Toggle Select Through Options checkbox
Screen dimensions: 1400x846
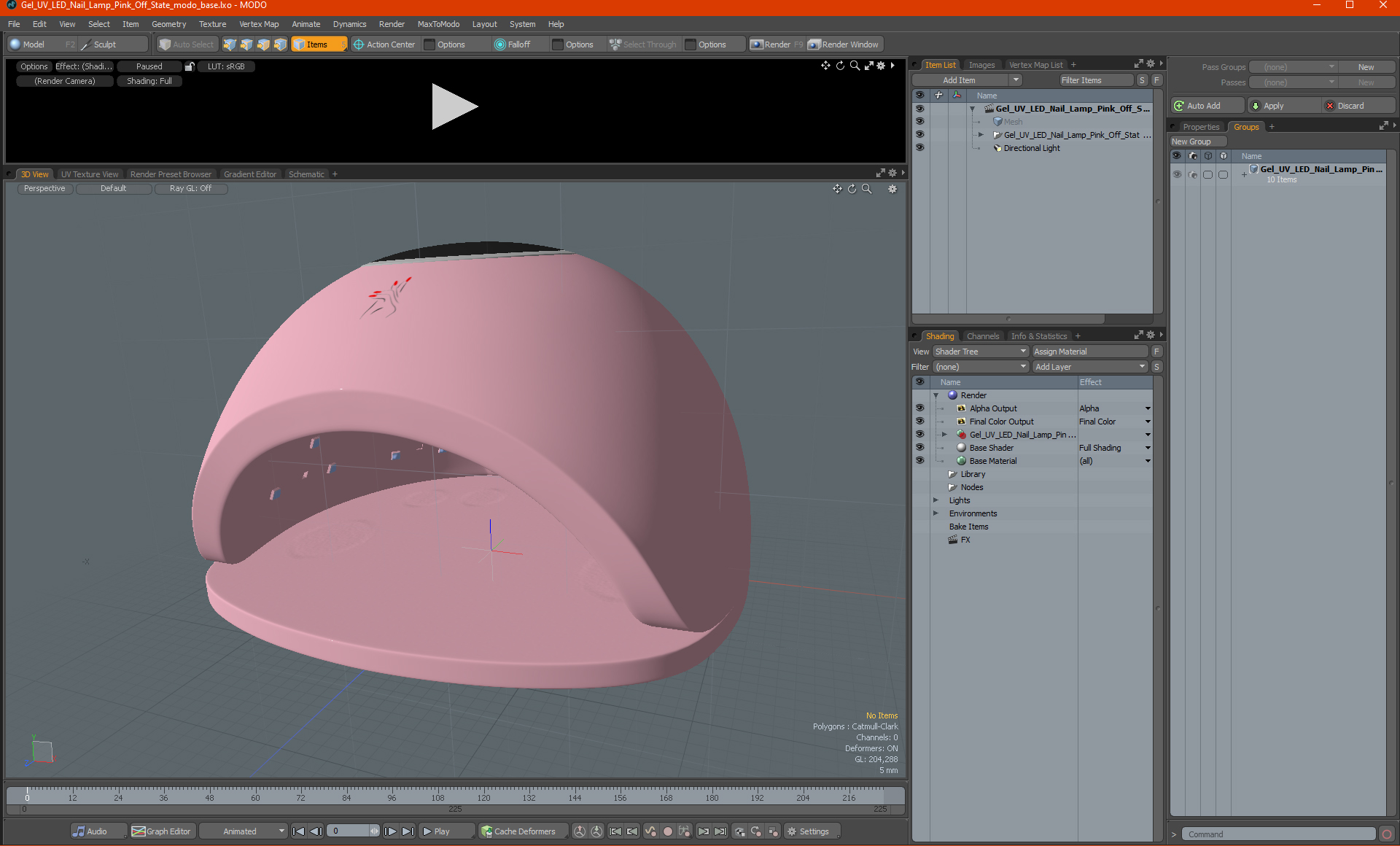click(691, 44)
